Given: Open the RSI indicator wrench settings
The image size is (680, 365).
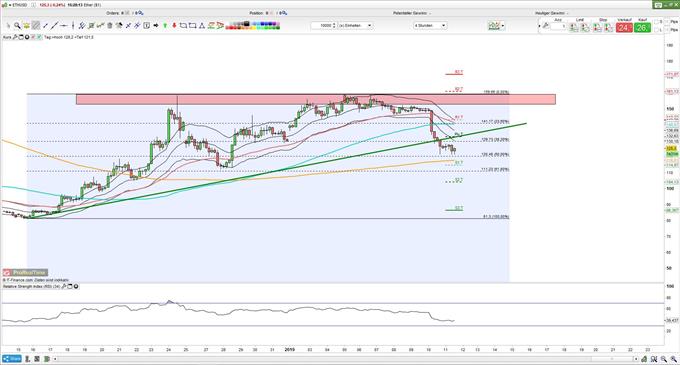Looking at the screenshot, I should [x=64, y=287].
